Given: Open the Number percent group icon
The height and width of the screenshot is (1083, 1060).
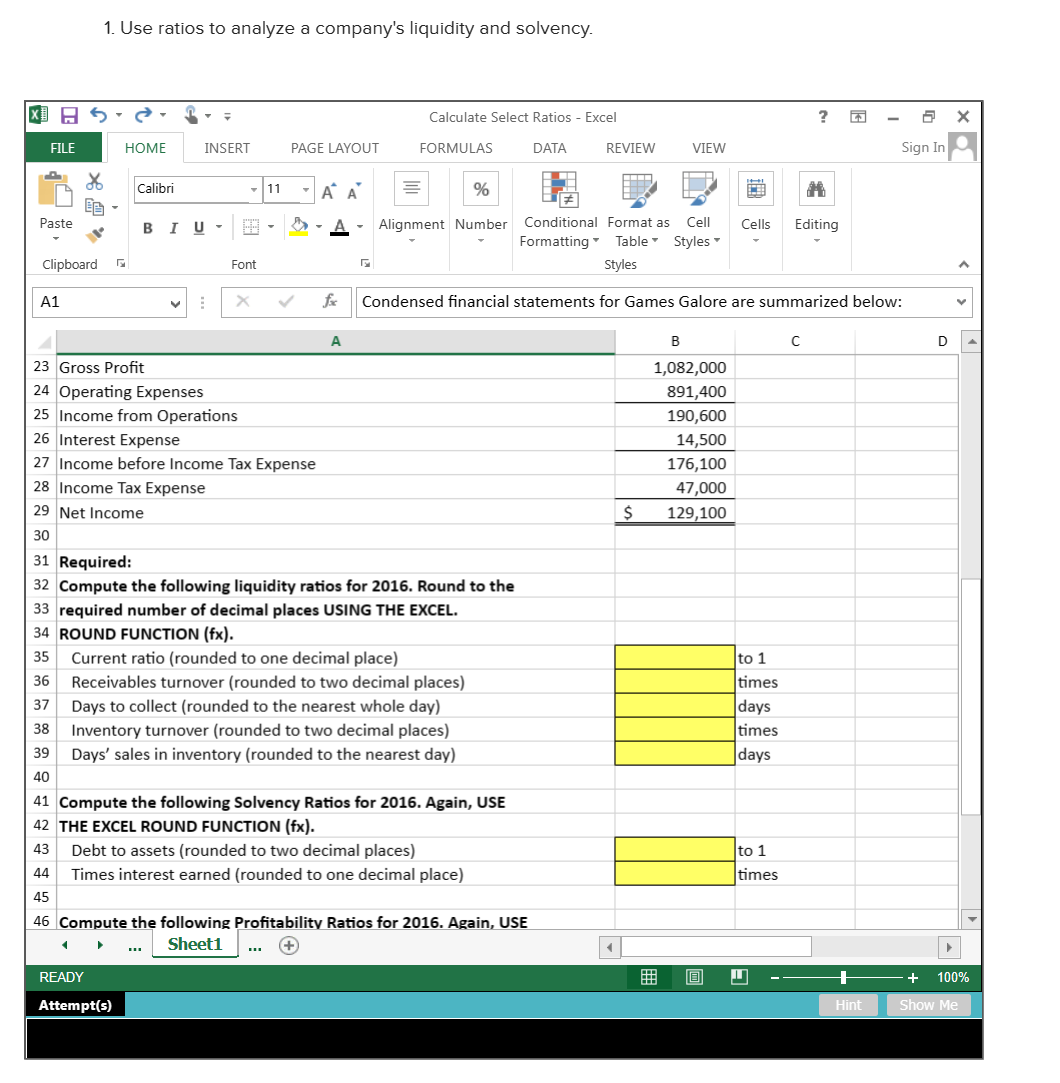Looking at the screenshot, I should pyautogui.click(x=481, y=189).
